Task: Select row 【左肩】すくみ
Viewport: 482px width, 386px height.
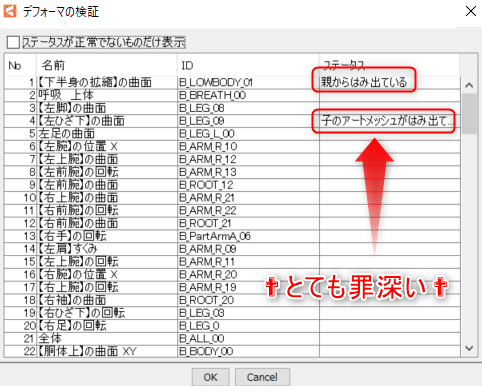Action: [232, 249]
